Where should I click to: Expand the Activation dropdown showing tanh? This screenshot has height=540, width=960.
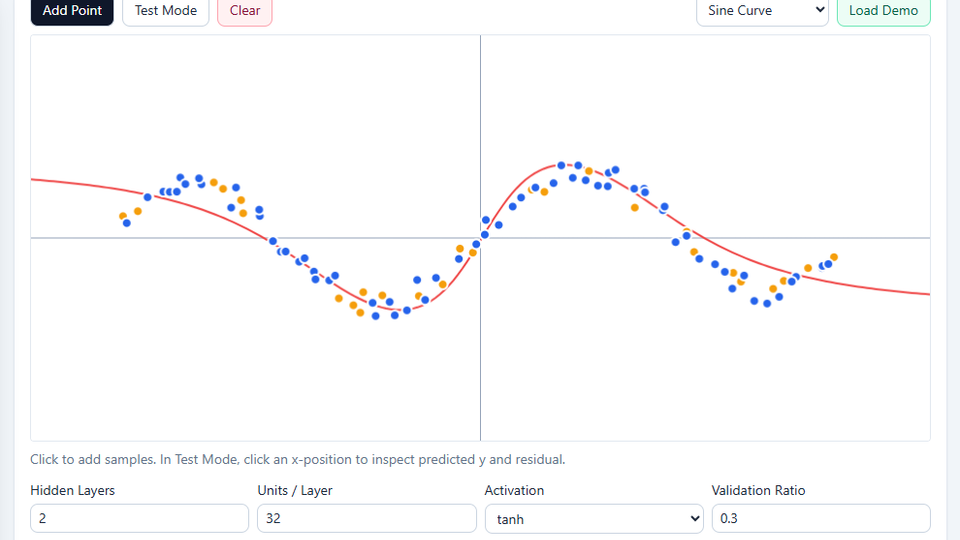pos(594,518)
